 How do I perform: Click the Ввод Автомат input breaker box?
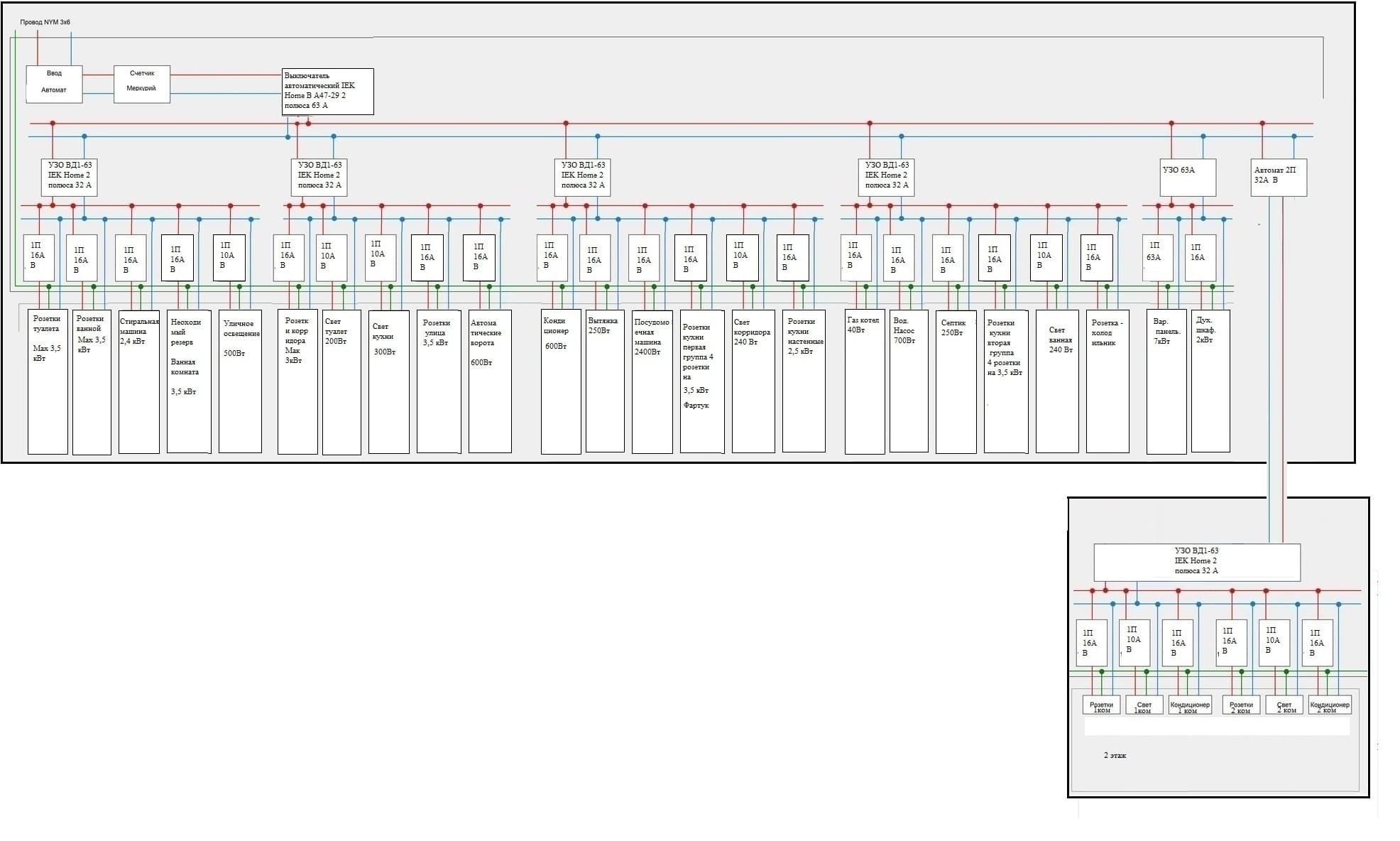(x=54, y=85)
